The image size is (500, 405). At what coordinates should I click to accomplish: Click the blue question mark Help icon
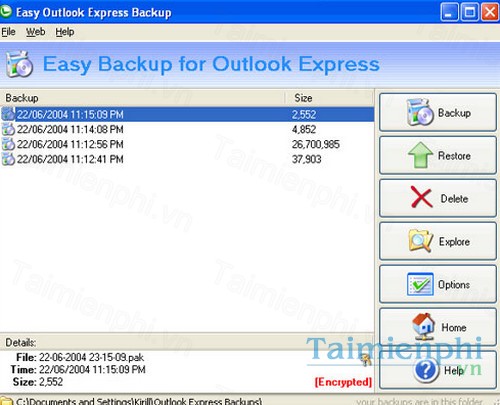(426, 370)
